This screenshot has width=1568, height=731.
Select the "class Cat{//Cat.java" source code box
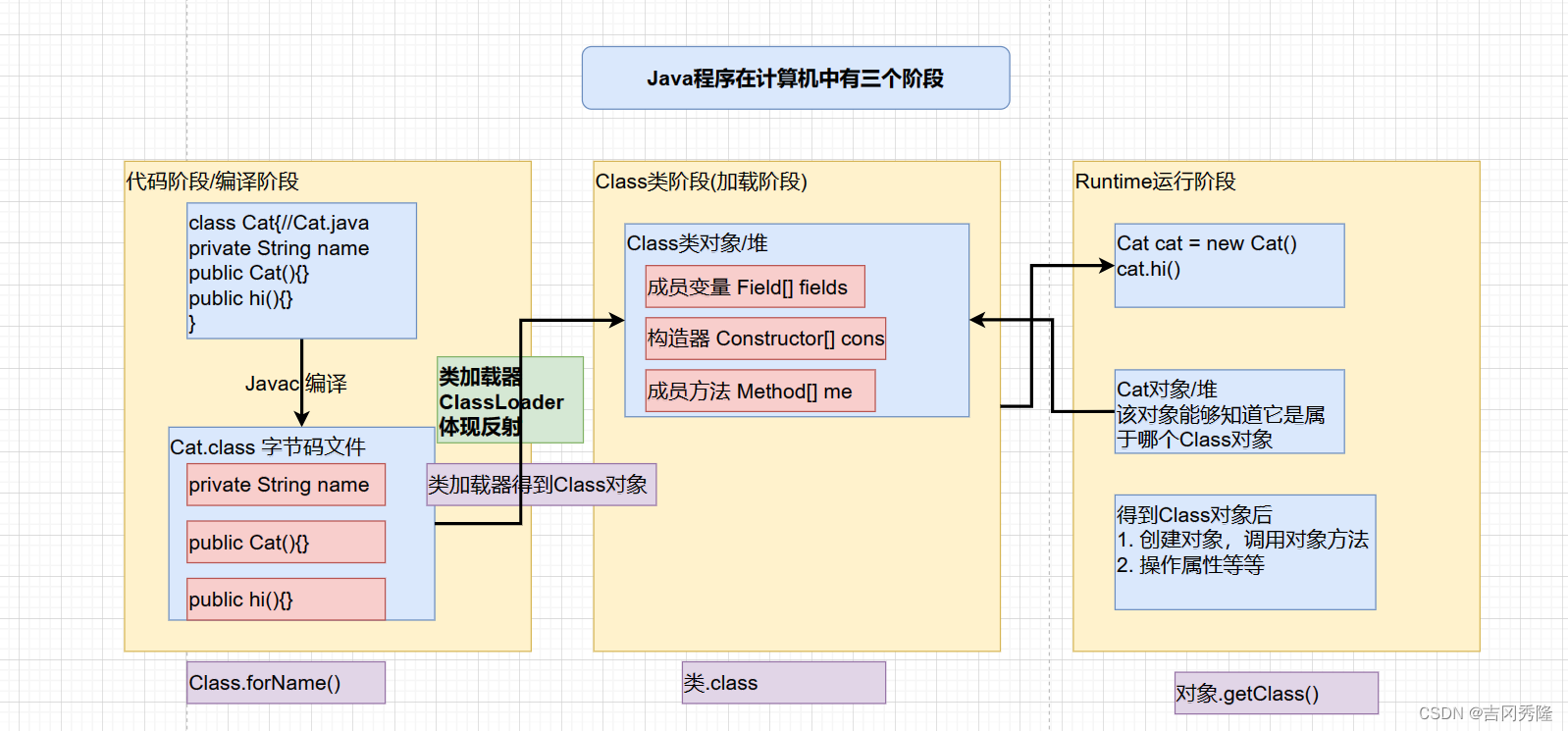(301, 271)
